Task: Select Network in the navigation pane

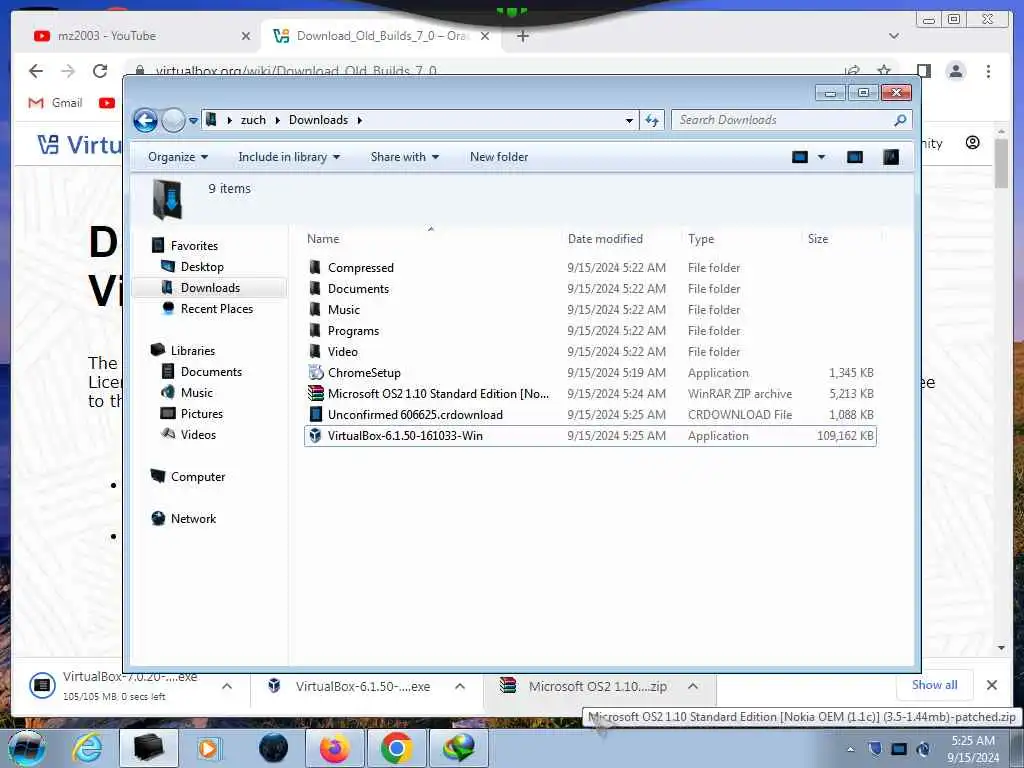Action: 193,519
